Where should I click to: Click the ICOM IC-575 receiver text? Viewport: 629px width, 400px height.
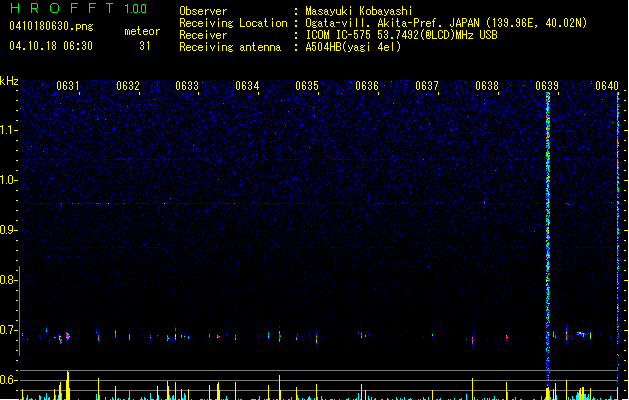pyautogui.click(x=401, y=35)
